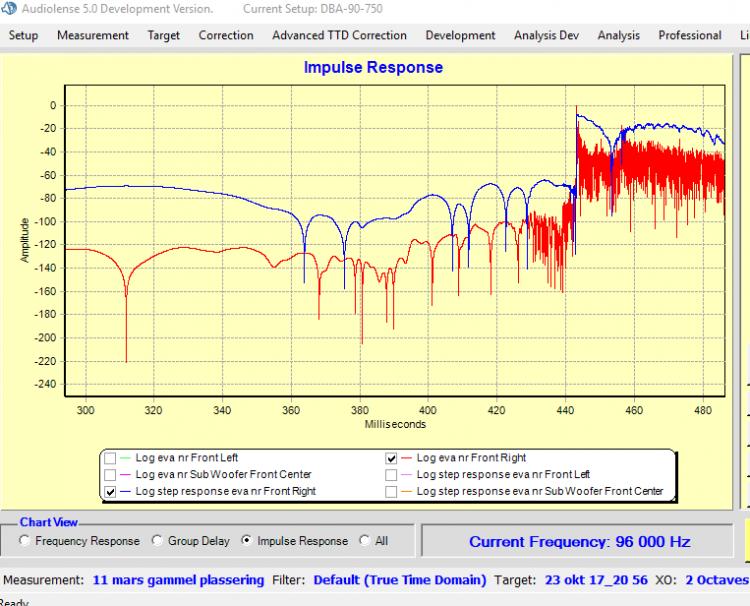
Task: Click the Chart View group label
Action: [49, 522]
